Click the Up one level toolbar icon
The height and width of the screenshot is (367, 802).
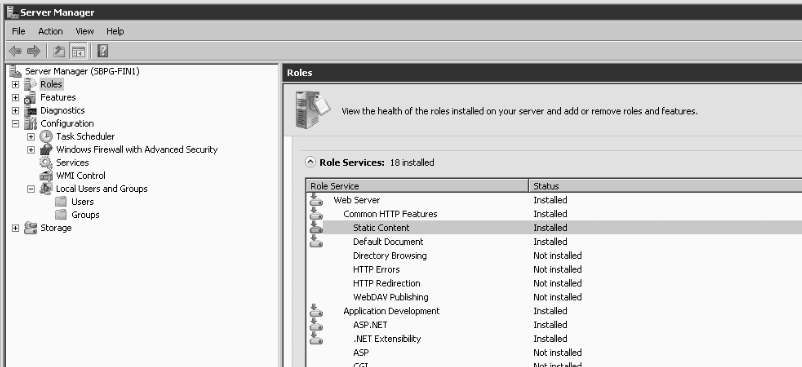coord(59,51)
